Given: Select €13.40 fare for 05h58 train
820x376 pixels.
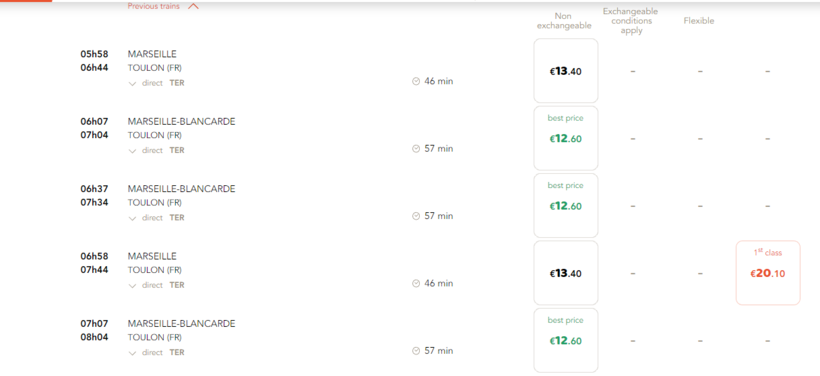Looking at the screenshot, I should [x=566, y=71].
